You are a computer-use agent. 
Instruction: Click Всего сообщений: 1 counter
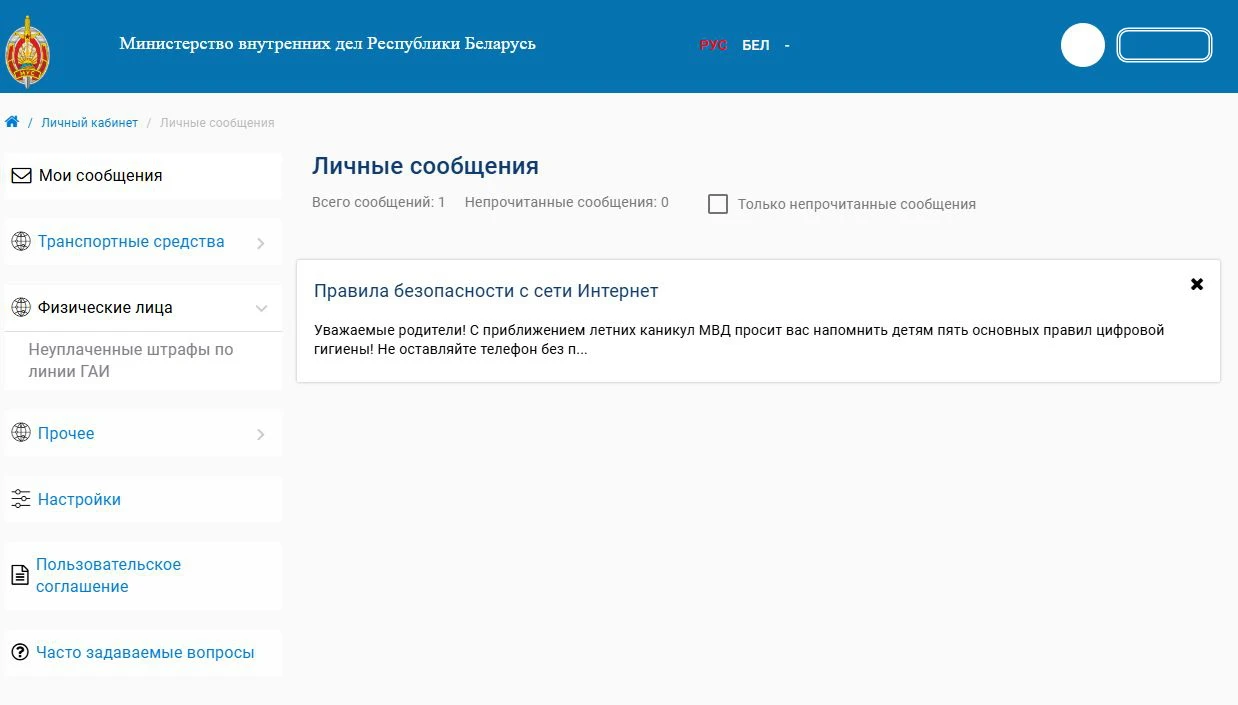coord(379,202)
